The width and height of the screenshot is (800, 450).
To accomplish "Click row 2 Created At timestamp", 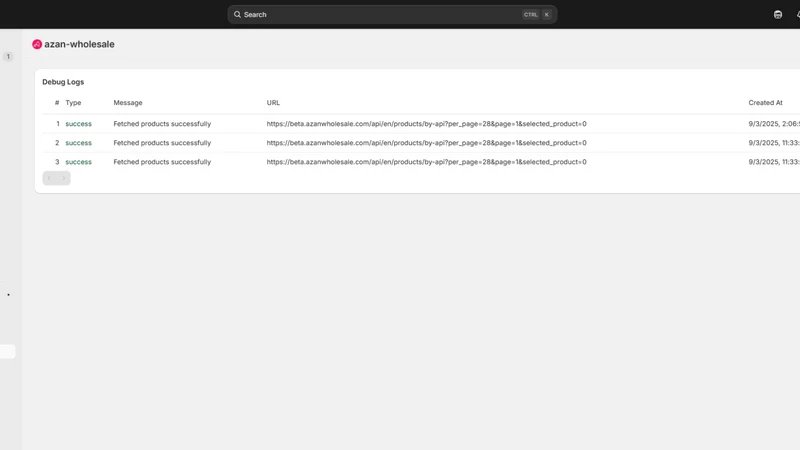I will [774, 143].
